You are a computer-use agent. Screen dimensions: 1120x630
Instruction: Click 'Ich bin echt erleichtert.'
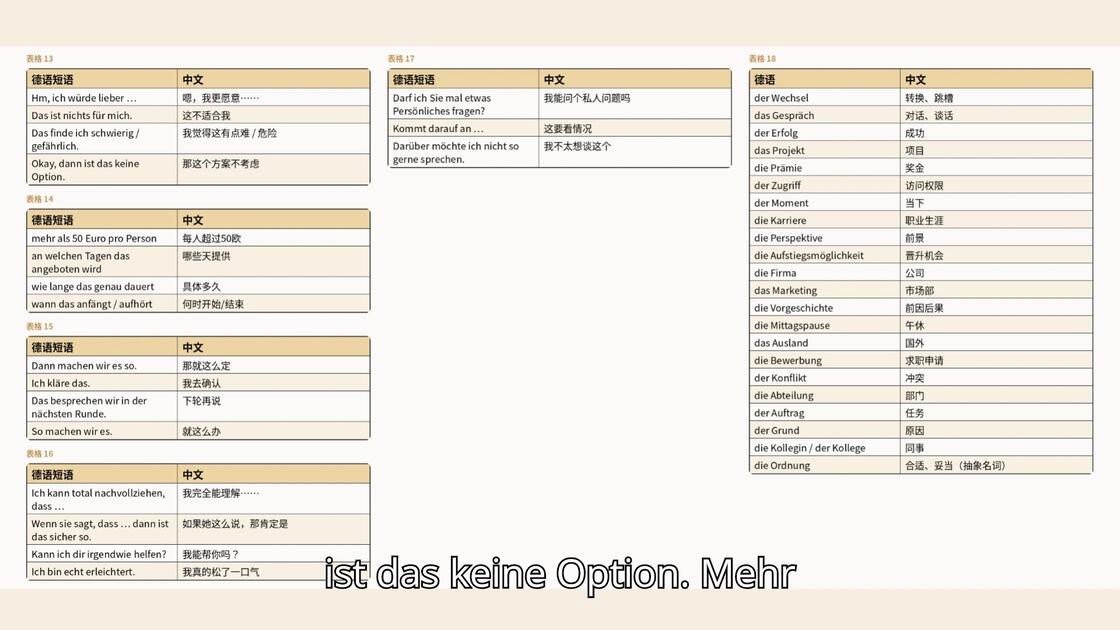tap(83, 572)
